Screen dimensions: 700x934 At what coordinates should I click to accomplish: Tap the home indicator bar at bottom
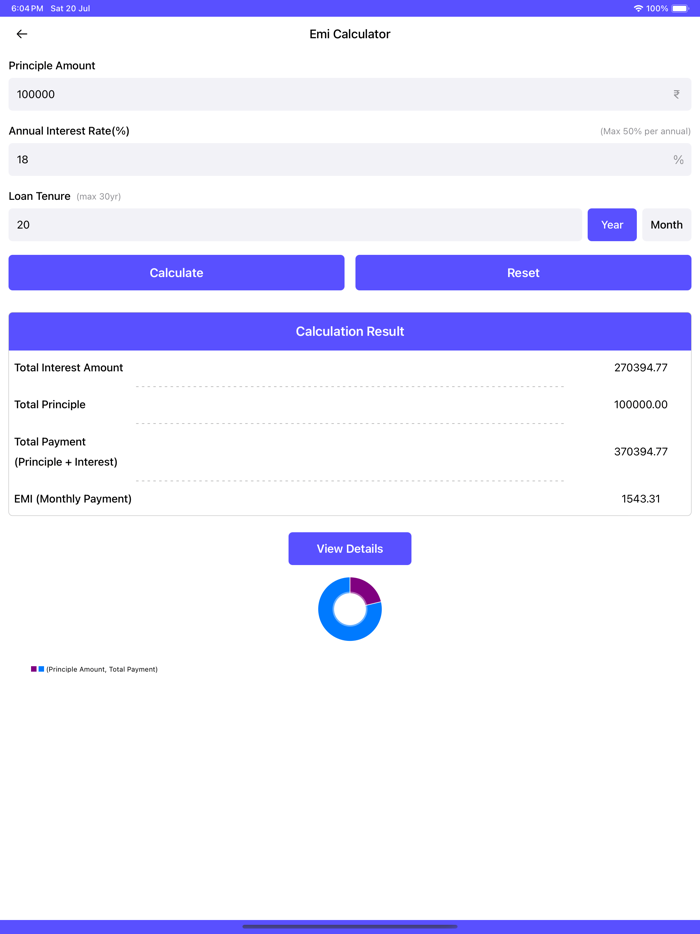pos(349,925)
